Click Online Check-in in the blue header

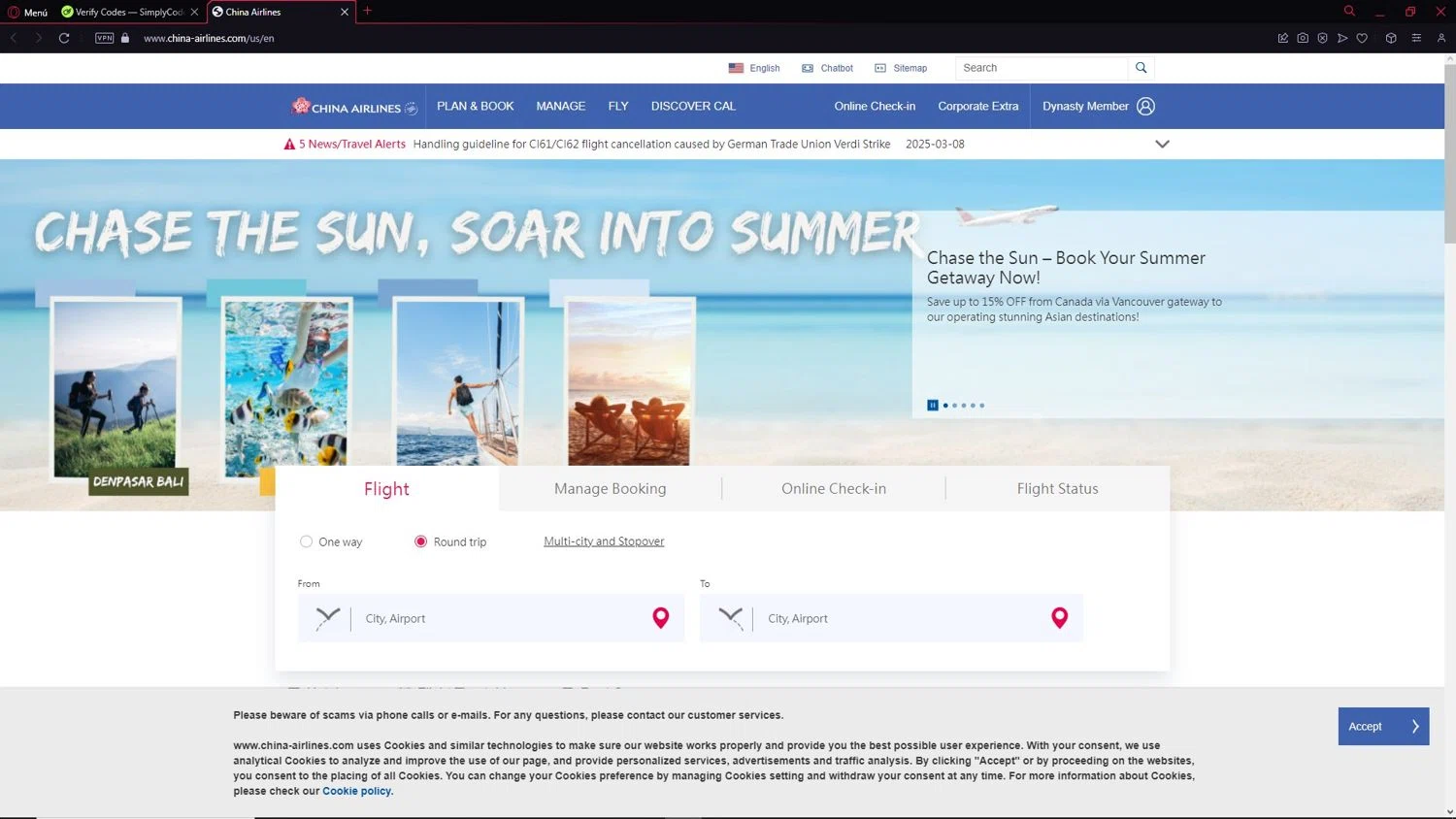point(875,107)
